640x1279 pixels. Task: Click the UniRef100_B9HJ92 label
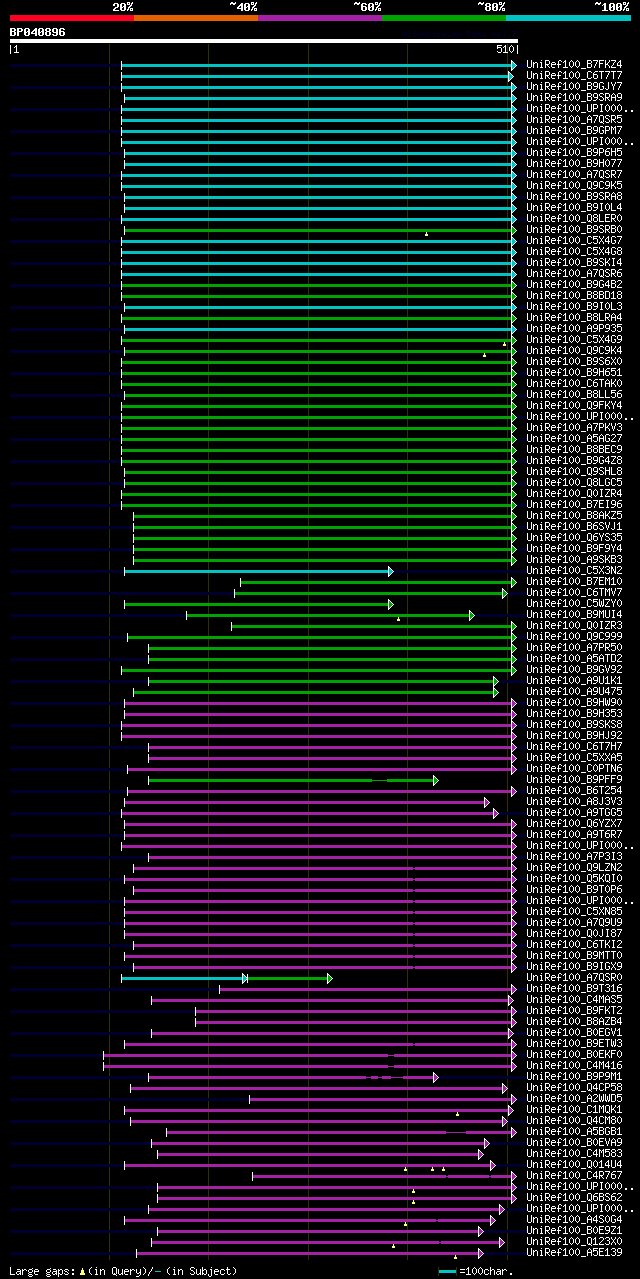tap(574, 735)
